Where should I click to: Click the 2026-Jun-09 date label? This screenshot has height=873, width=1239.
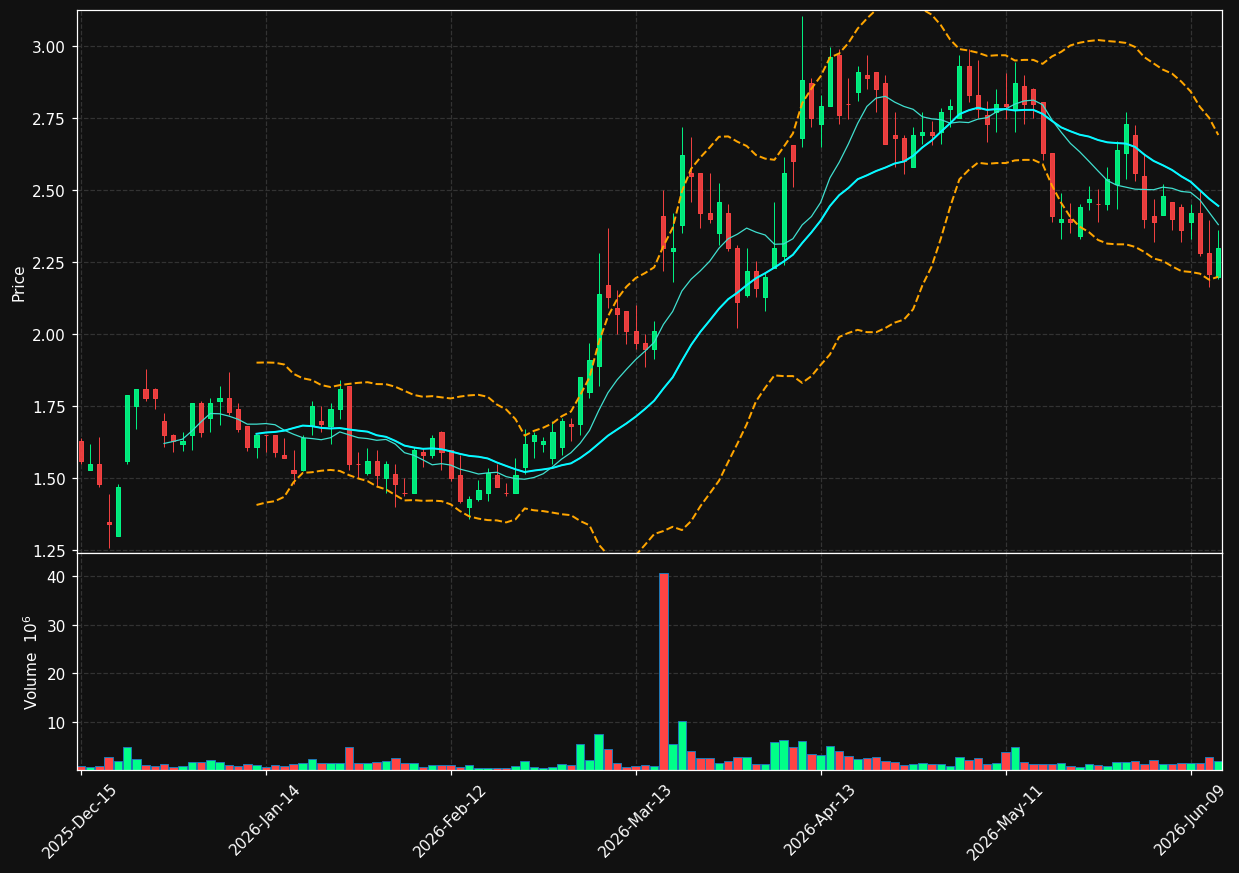click(1191, 821)
